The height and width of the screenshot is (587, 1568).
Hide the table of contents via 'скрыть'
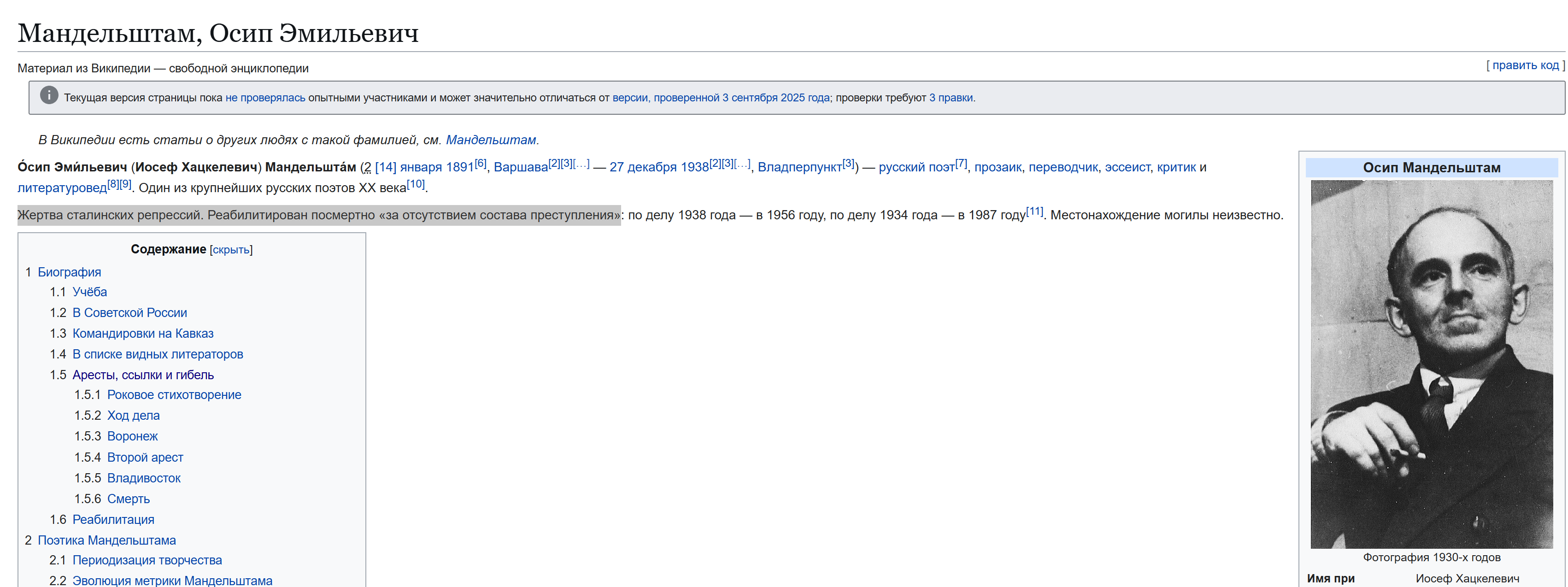[x=231, y=250]
